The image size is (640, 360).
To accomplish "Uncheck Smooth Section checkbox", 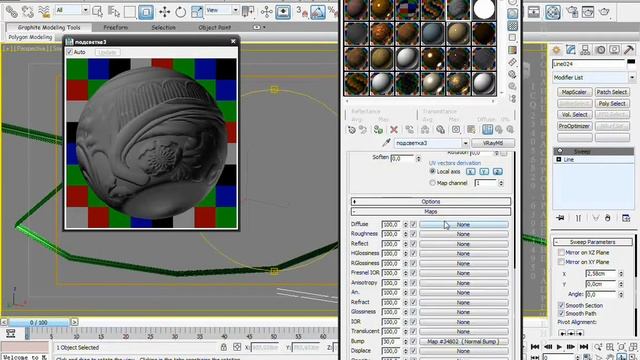I will click(561, 305).
